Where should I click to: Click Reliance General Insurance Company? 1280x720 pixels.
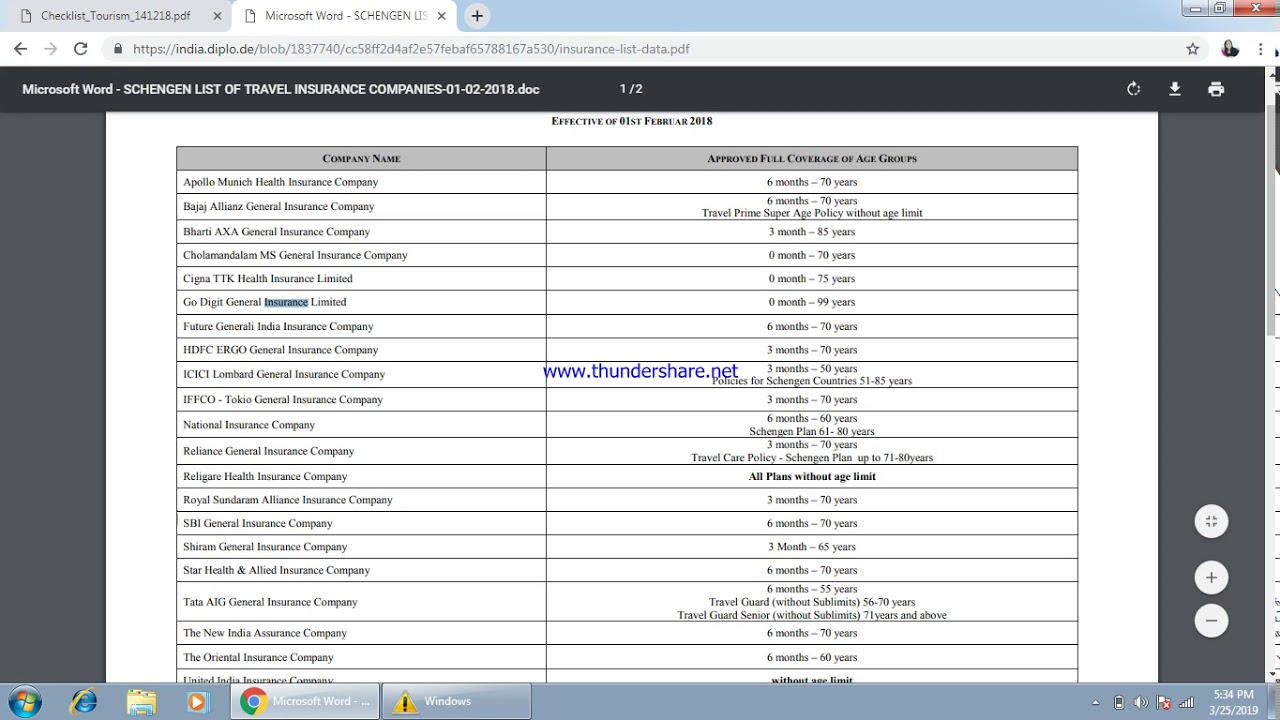(x=268, y=451)
